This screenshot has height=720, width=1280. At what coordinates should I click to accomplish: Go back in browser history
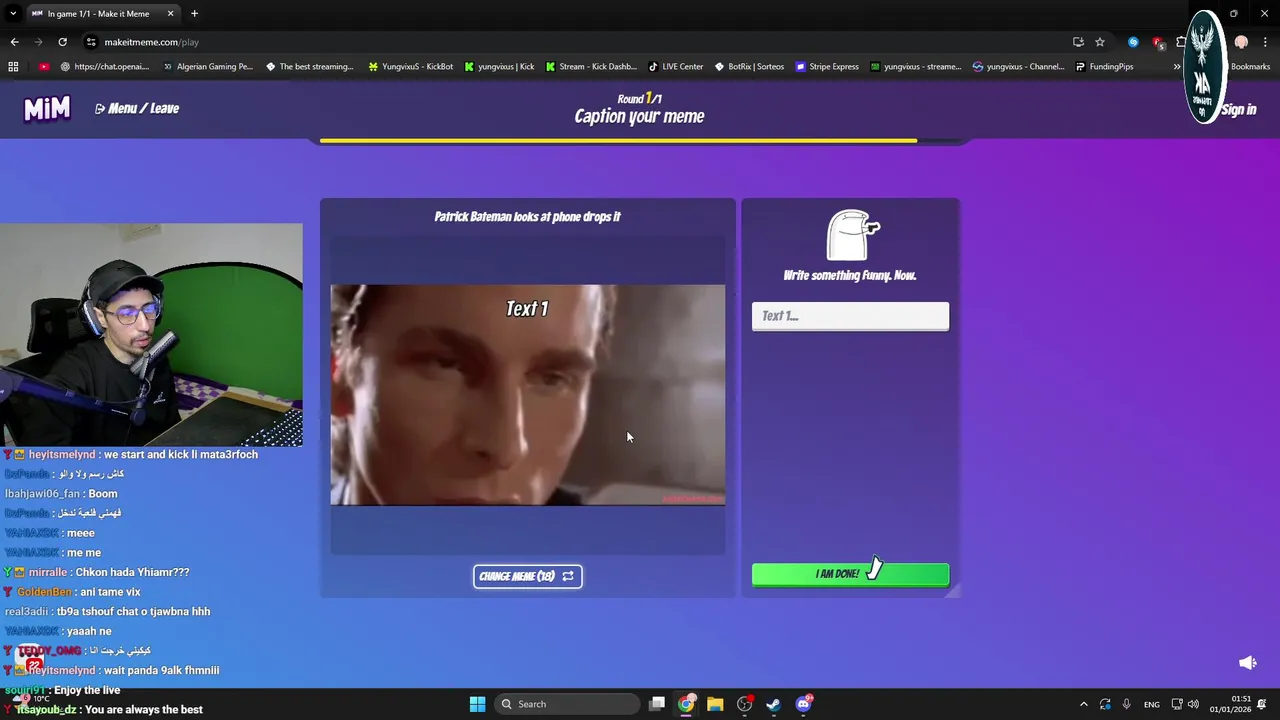click(x=14, y=42)
